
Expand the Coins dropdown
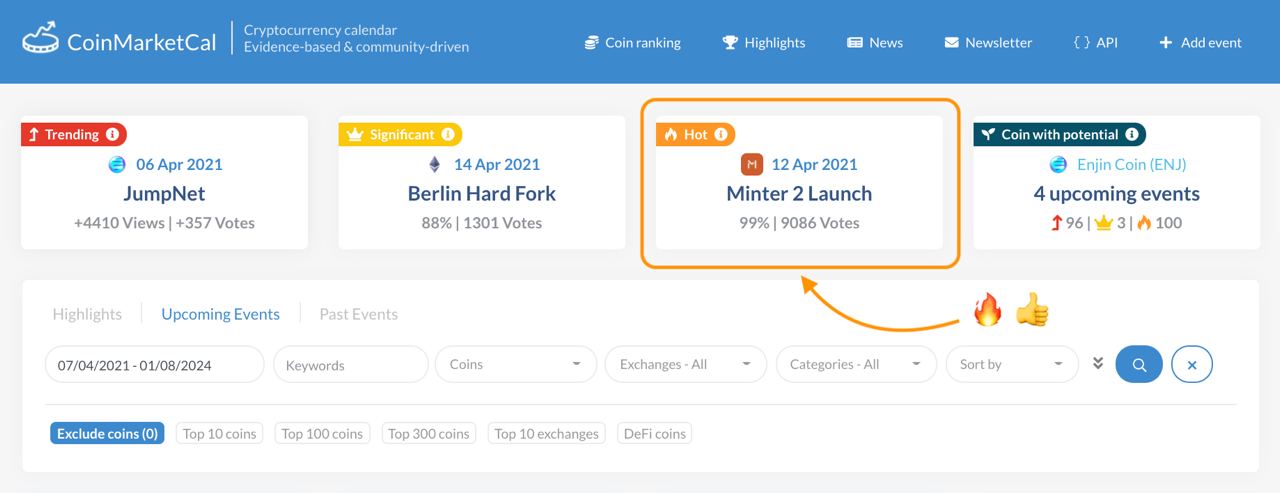click(x=516, y=365)
